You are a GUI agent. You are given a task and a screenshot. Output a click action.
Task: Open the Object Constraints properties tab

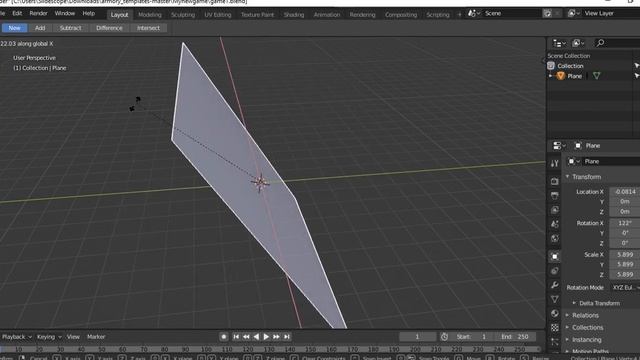[554, 271]
